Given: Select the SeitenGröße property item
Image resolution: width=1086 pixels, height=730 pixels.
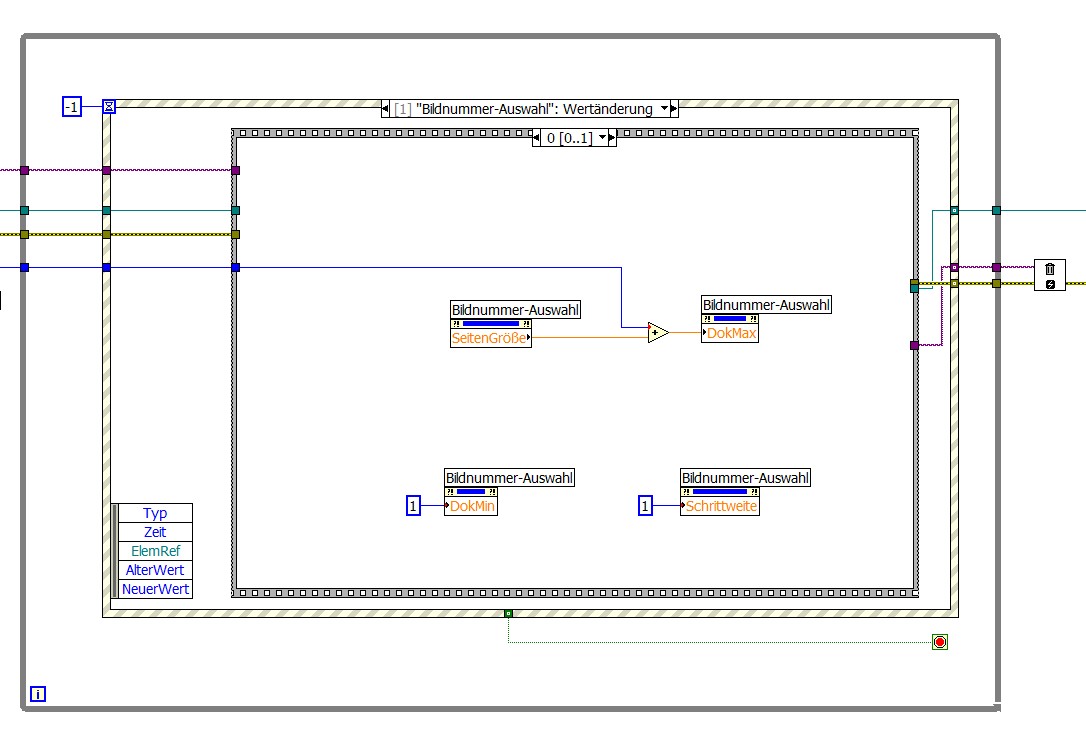Looking at the screenshot, I should [490, 338].
